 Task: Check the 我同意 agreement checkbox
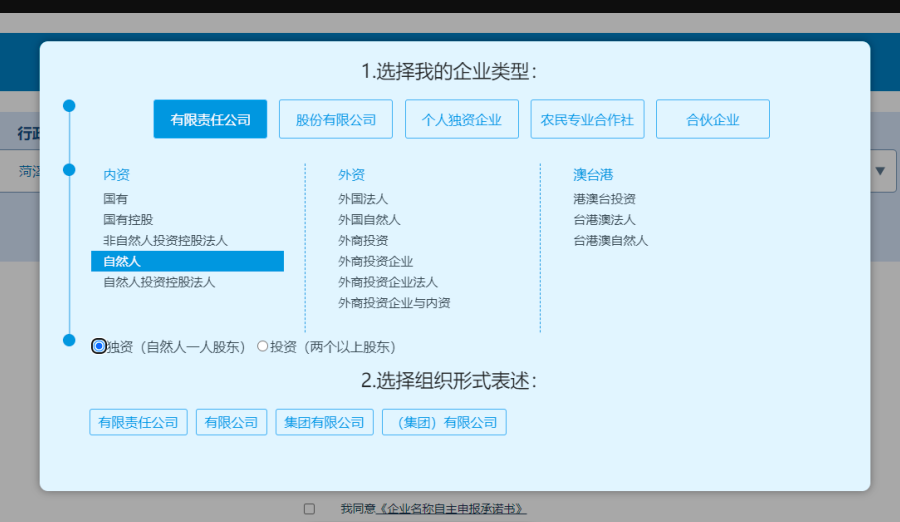click(309, 509)
